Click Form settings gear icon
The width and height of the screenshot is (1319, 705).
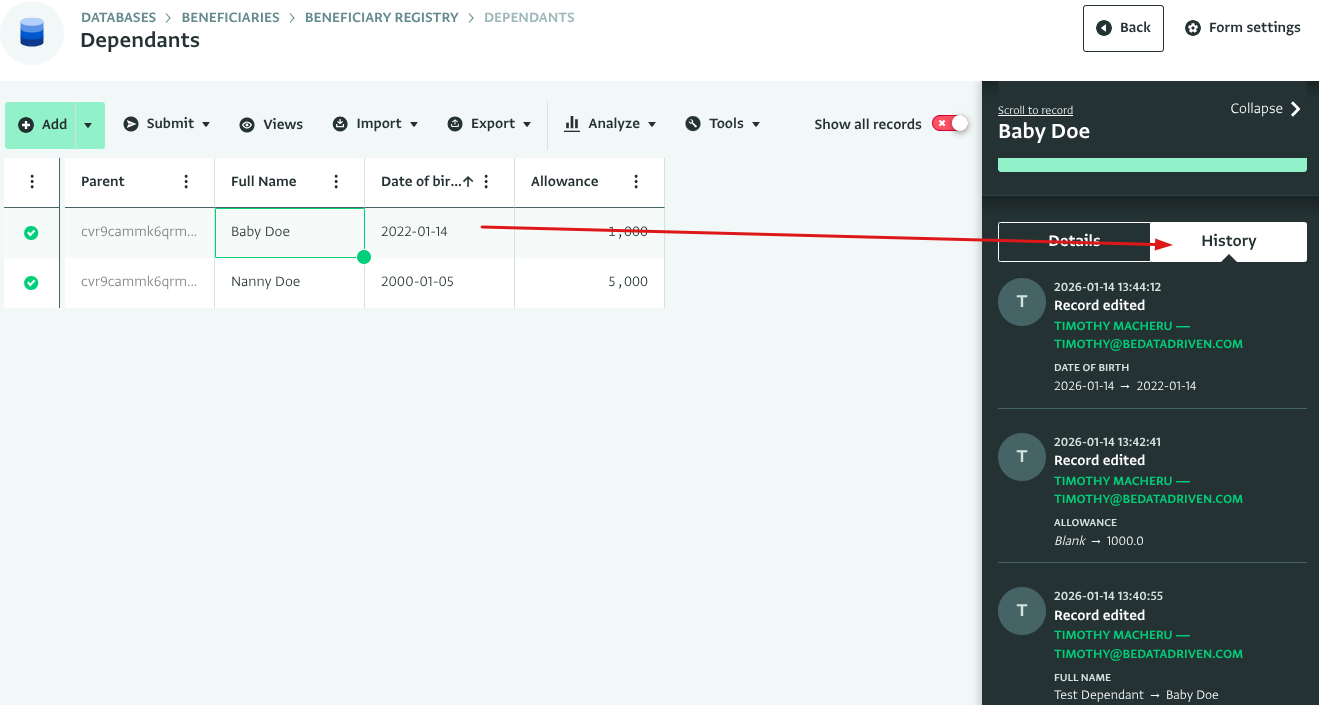(1193, 28)
